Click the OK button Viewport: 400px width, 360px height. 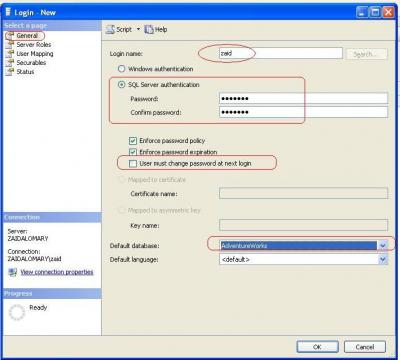point(317,347)
